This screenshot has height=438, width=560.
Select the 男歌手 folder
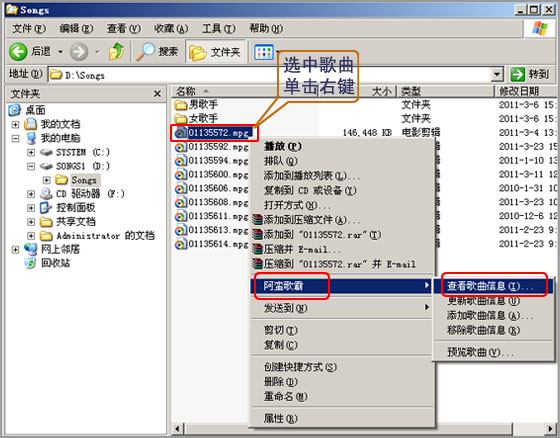click(196, 104)
